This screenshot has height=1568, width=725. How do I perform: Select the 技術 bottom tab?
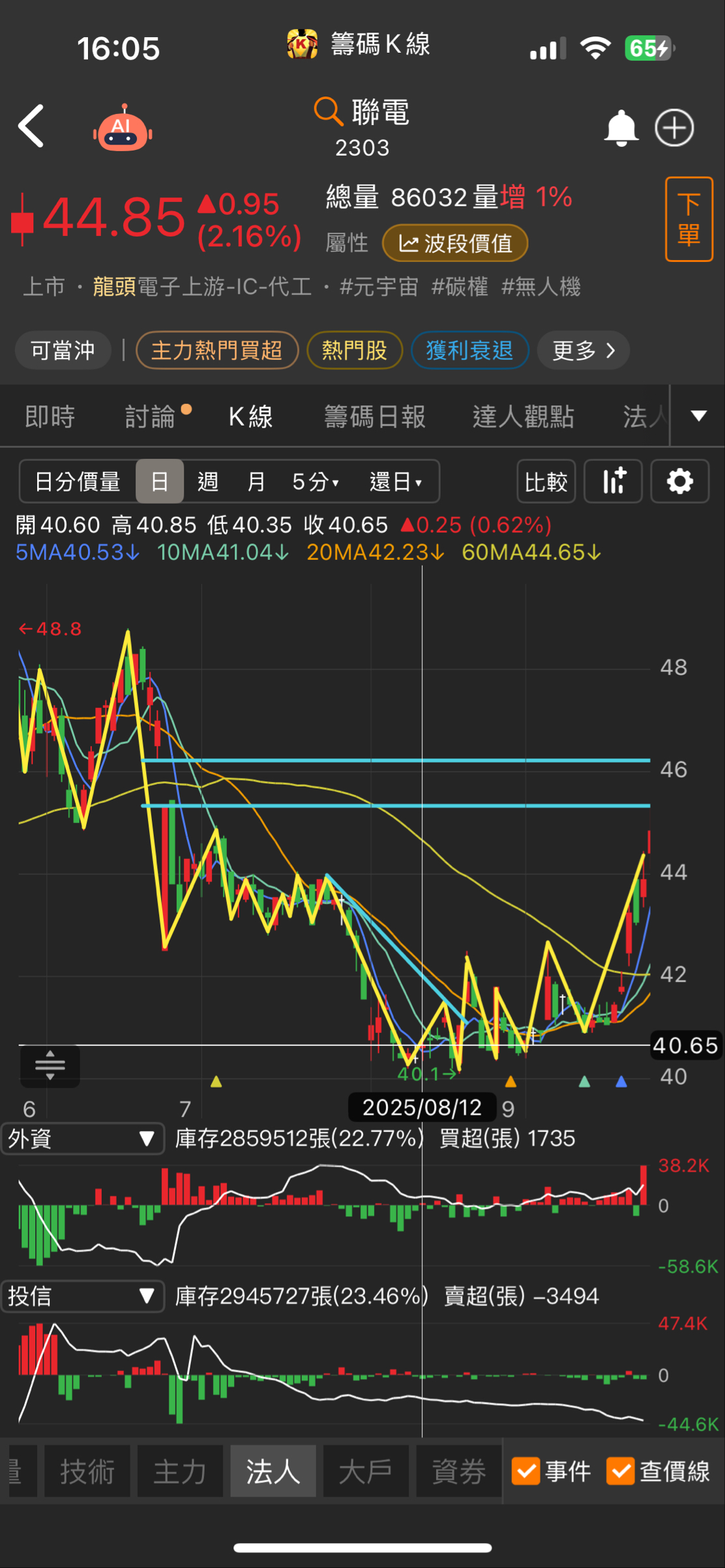(x=87, y=1471)
